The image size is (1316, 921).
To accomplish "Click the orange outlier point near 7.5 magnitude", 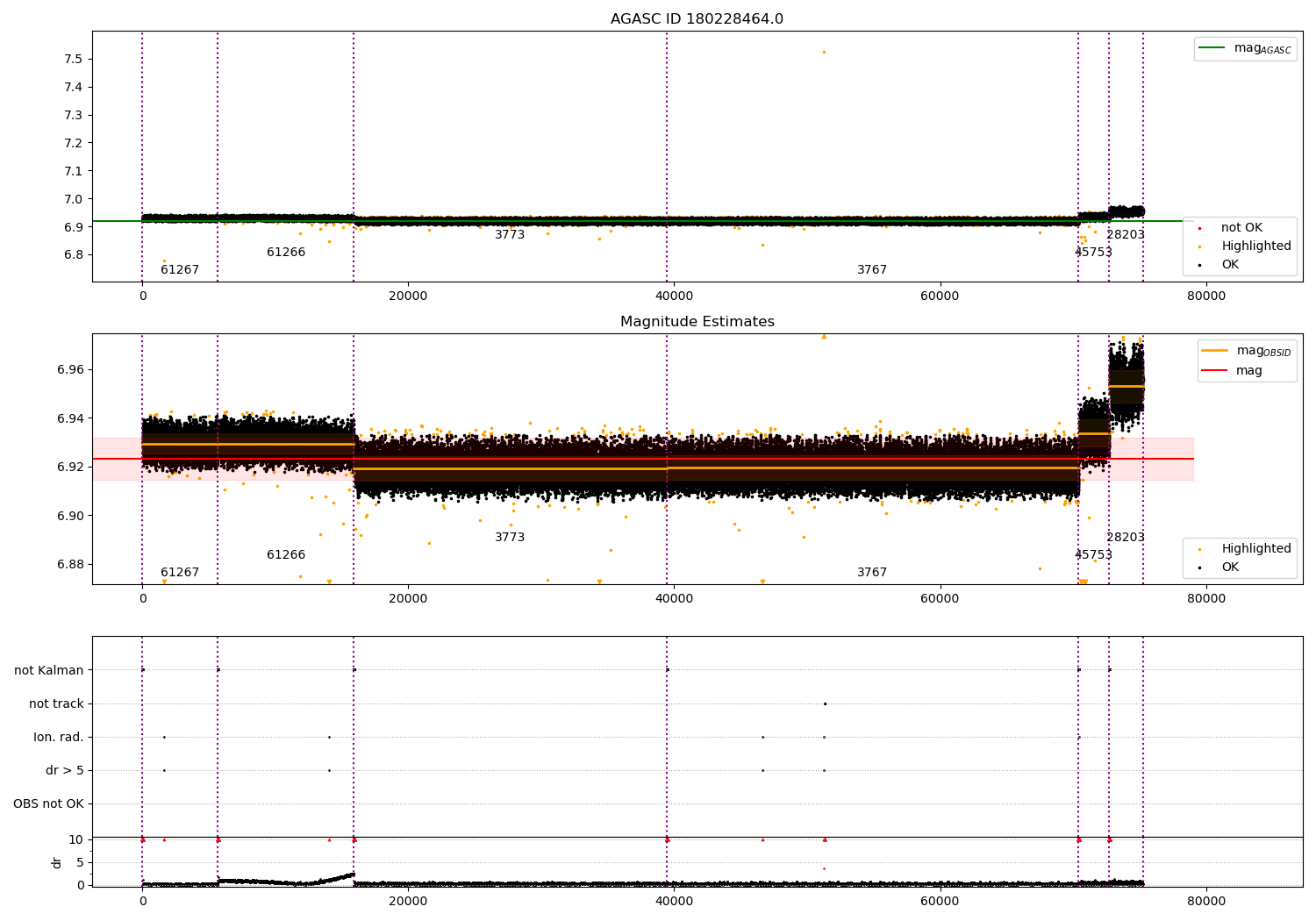I will 824,52.
